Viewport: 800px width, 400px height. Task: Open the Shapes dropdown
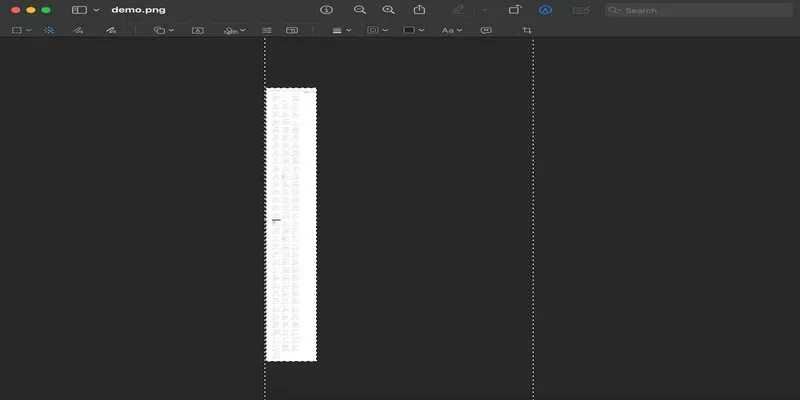pos(164,30)
